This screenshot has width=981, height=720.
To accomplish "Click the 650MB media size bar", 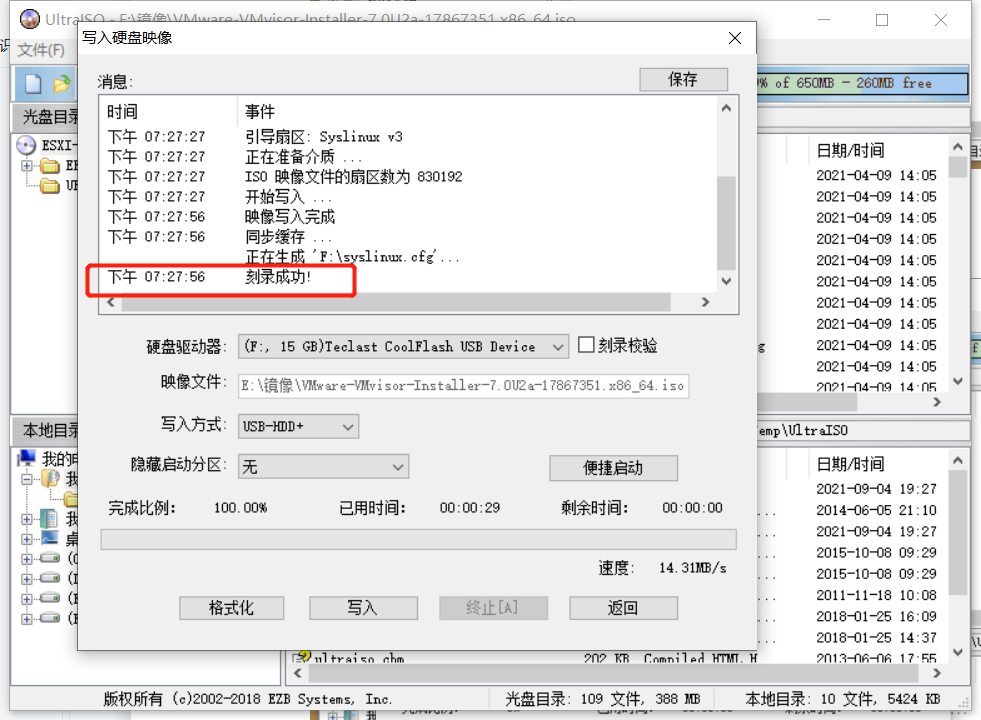I will click(862, 83).
